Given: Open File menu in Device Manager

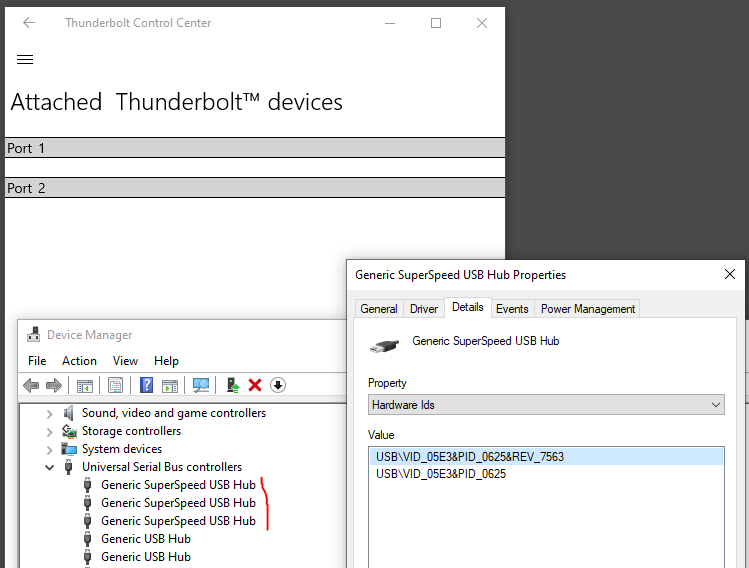Looking at the screenshot, I should pyautogui.click(x=37, y=361).
